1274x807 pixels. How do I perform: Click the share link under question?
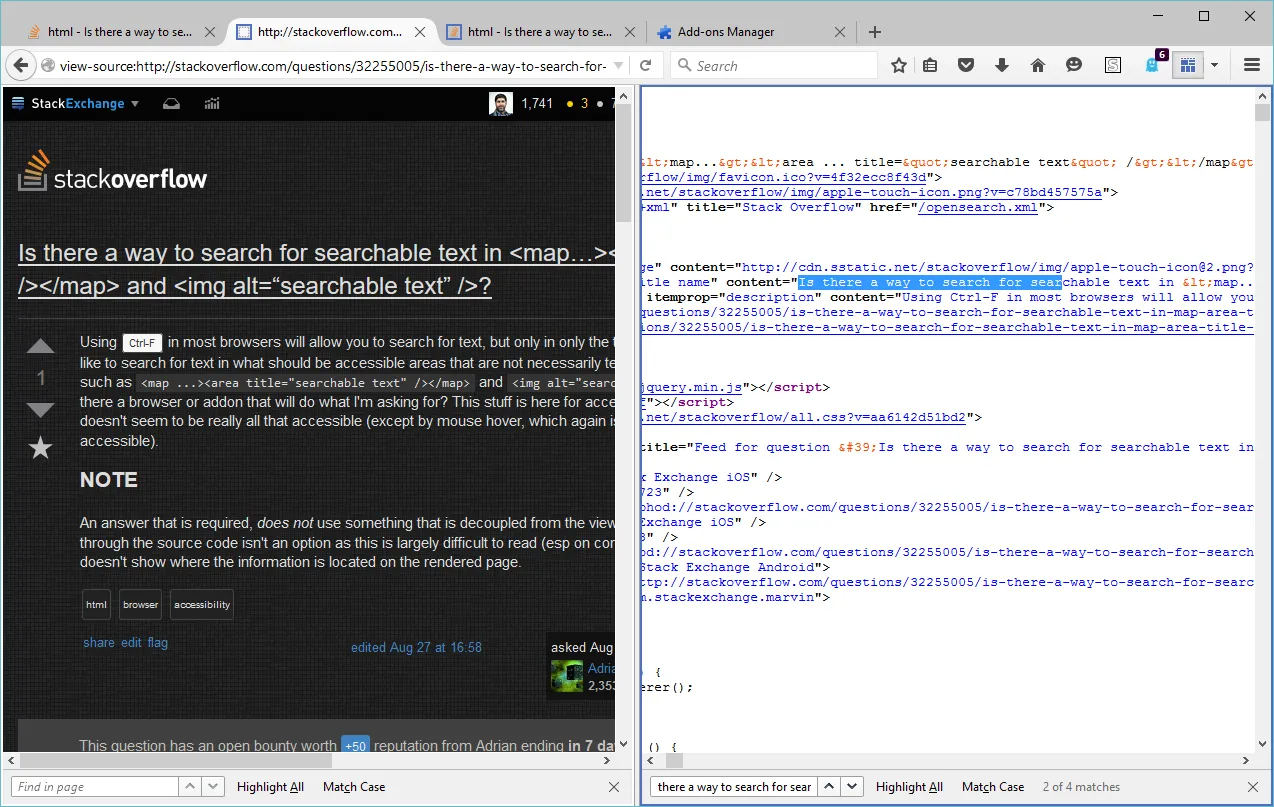pos(99,643)
